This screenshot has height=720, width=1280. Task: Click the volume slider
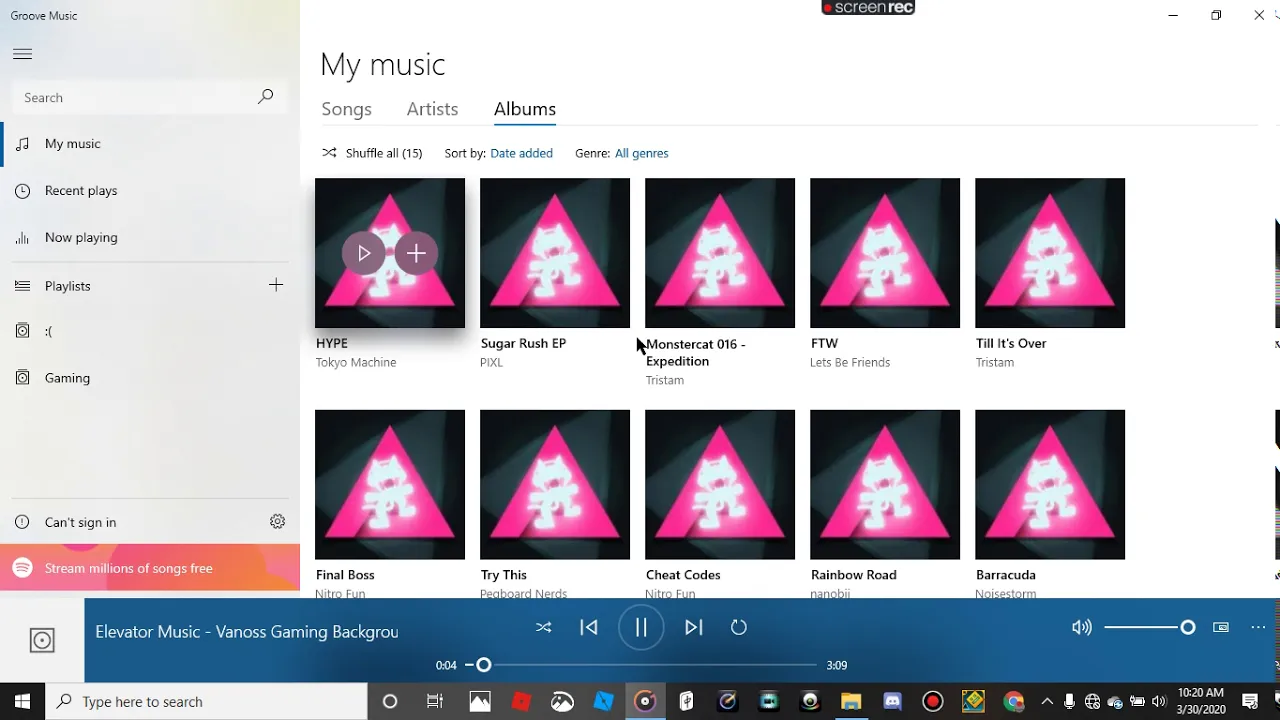click(1149, 627)
